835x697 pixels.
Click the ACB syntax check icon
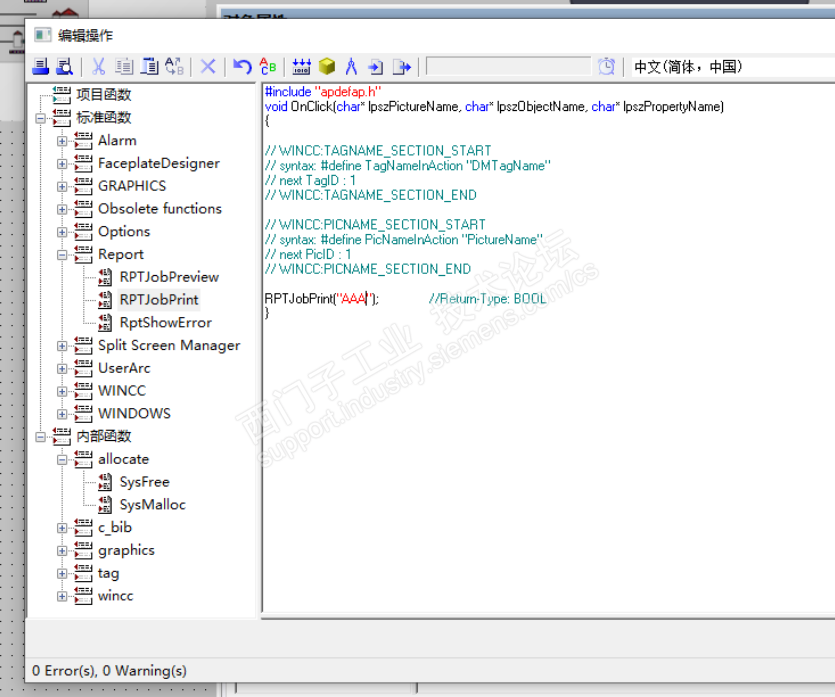(x=267, y=67)
